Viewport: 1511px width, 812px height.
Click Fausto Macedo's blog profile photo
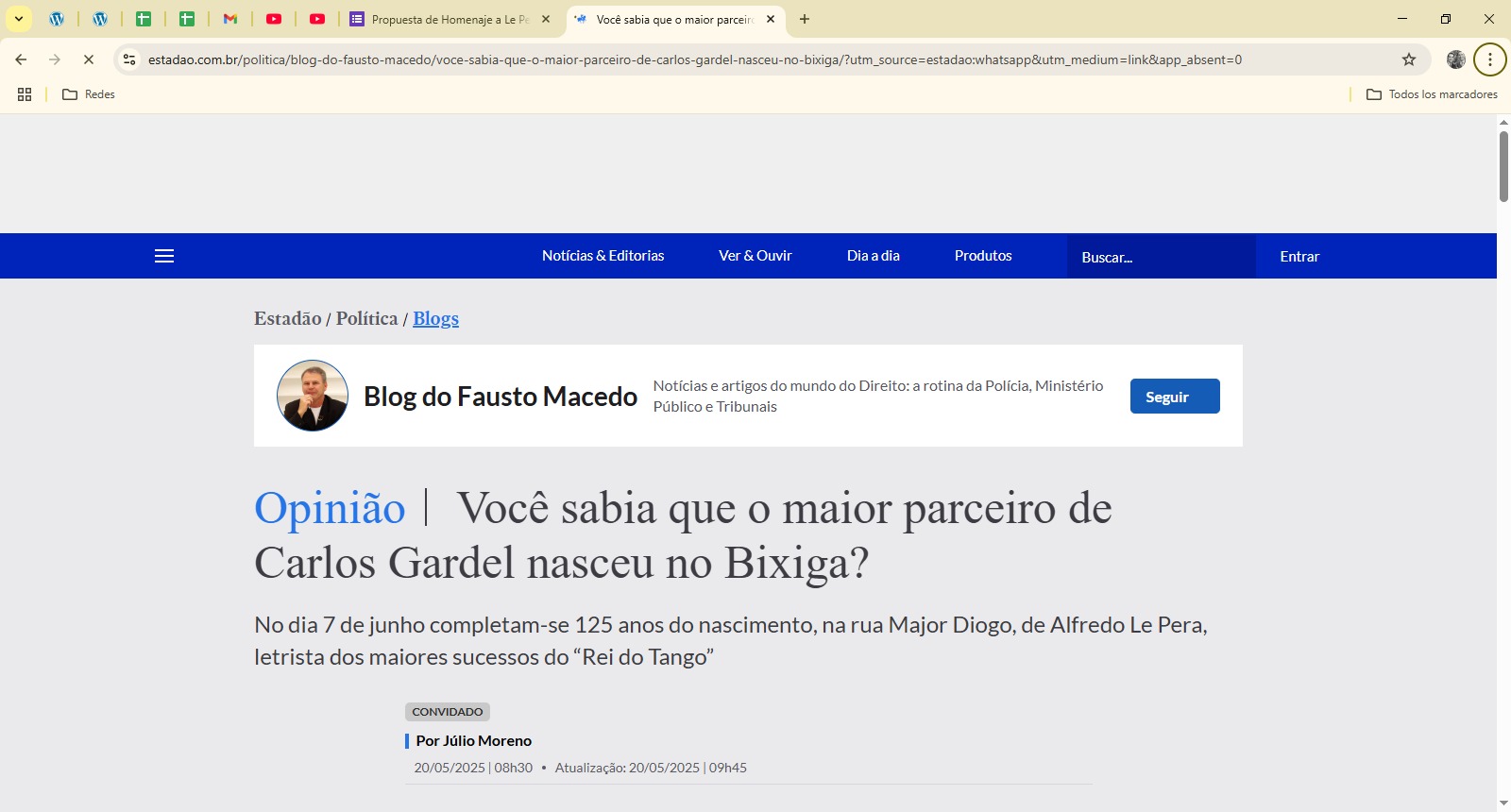click(x=313, y=396)
